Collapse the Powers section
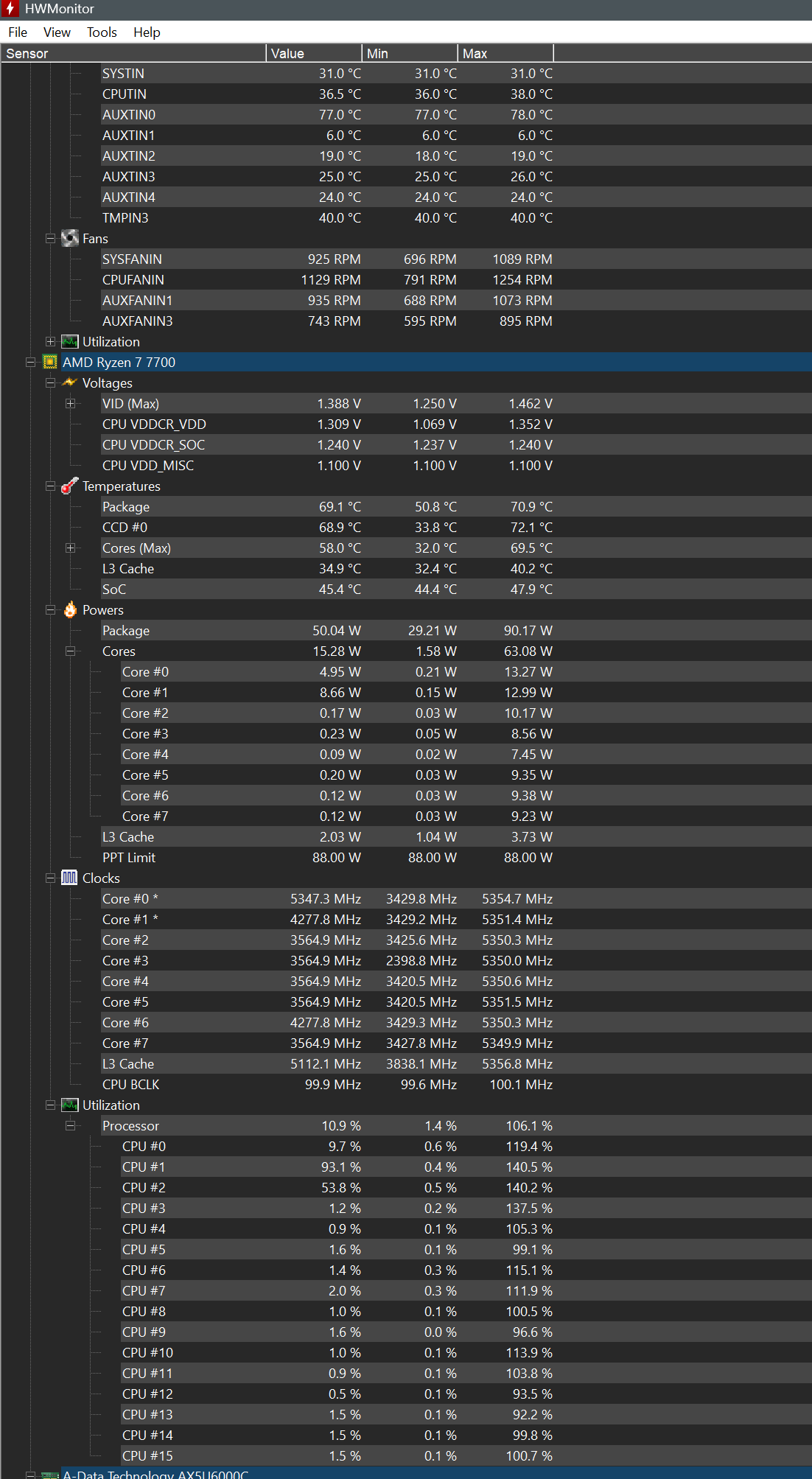 point(50,609)
